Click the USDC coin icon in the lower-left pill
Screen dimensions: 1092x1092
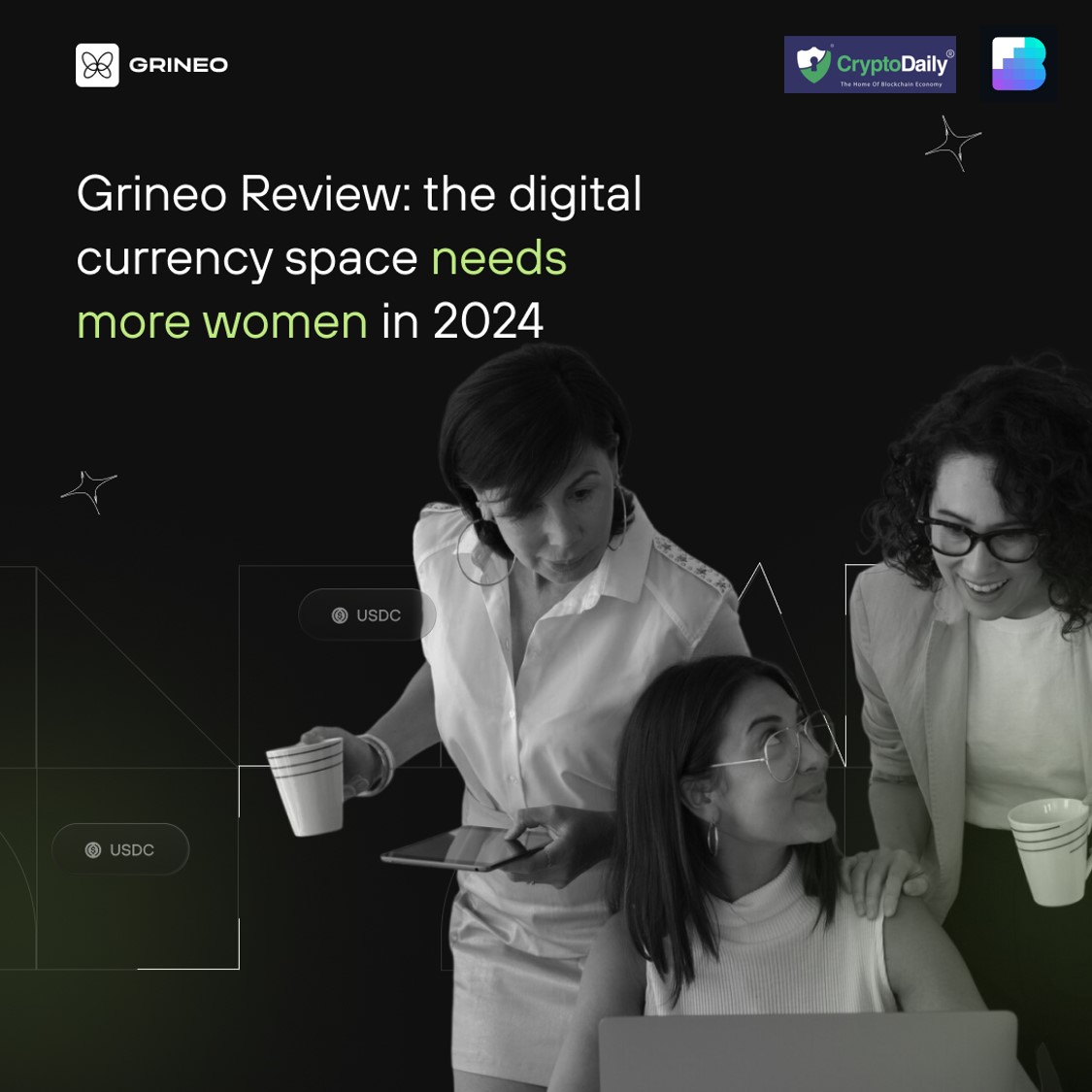pos(92,849)
